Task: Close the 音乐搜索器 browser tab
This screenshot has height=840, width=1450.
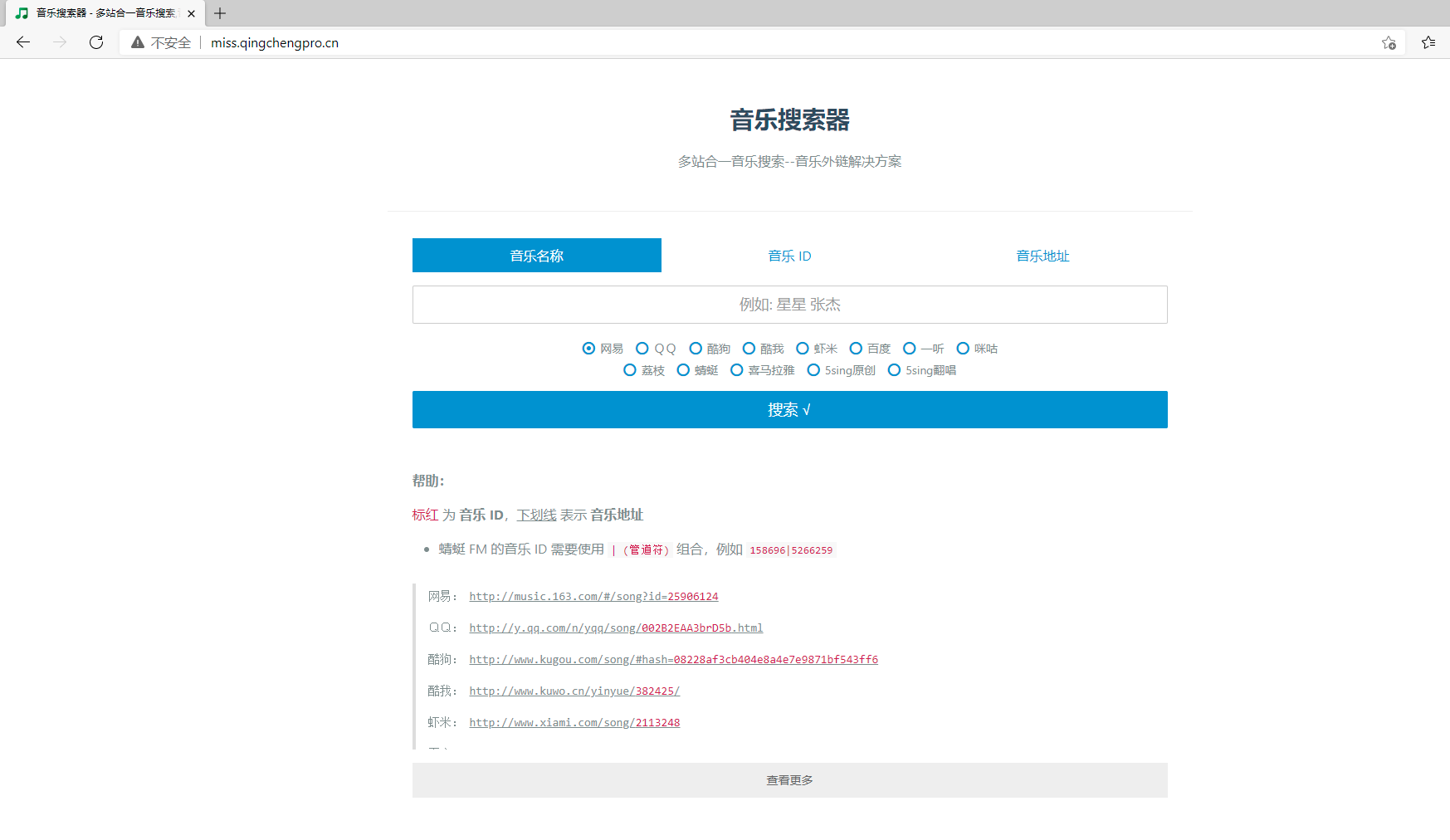Action: click(191, 13)
